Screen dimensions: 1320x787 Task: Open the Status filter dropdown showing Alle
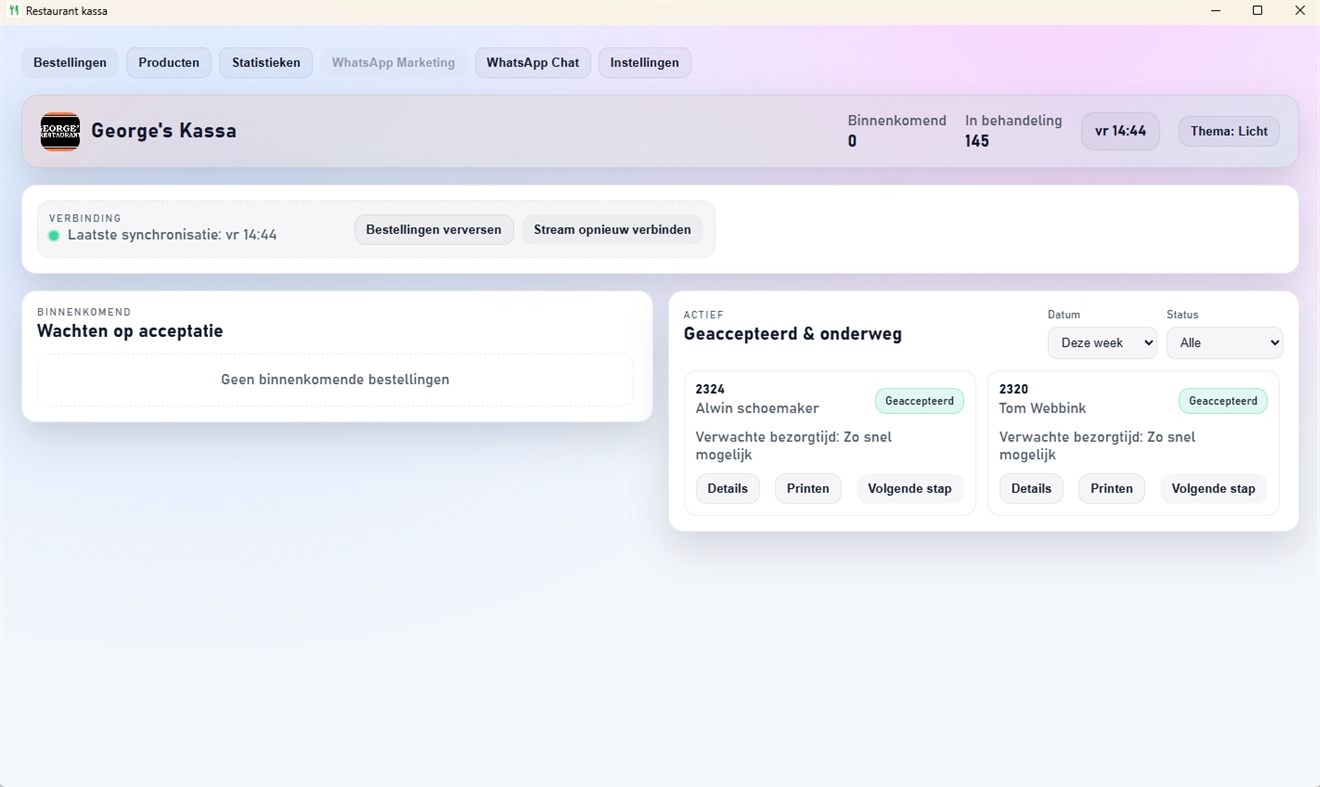tap(1225, 342)
